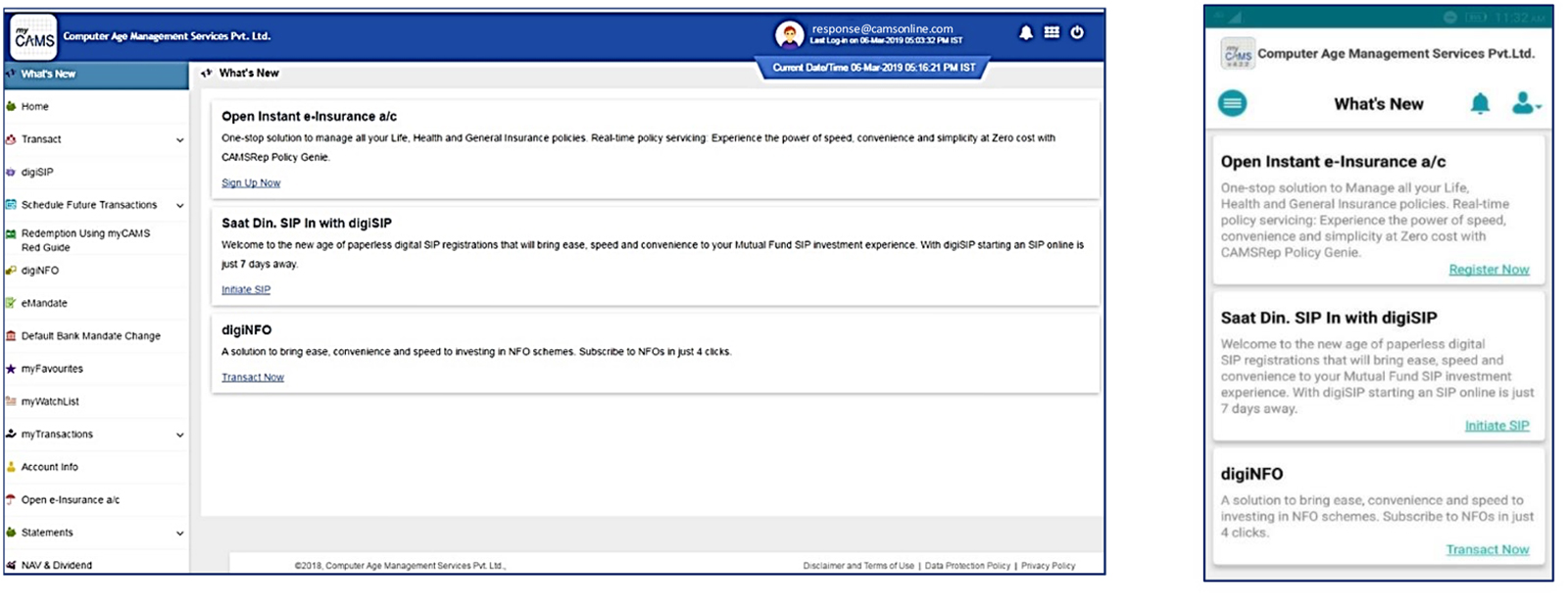Viewport: 1568px width, 612px height.
Task: Expand Schedule Future Transactions chevron
Action: coord(179,206)
